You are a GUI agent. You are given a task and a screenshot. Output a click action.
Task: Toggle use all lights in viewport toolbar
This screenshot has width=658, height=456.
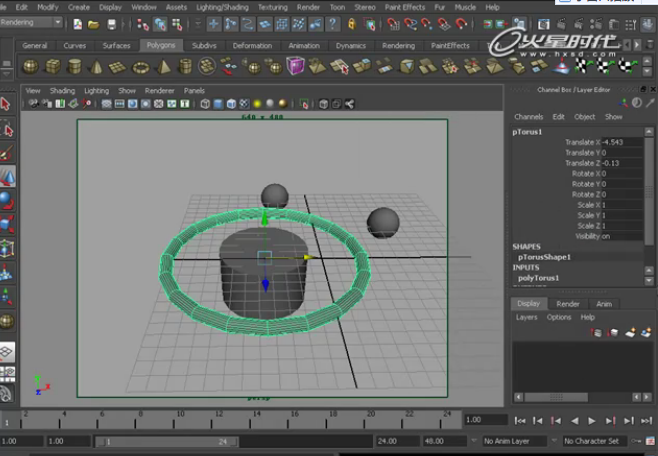(x=257, y=104)
